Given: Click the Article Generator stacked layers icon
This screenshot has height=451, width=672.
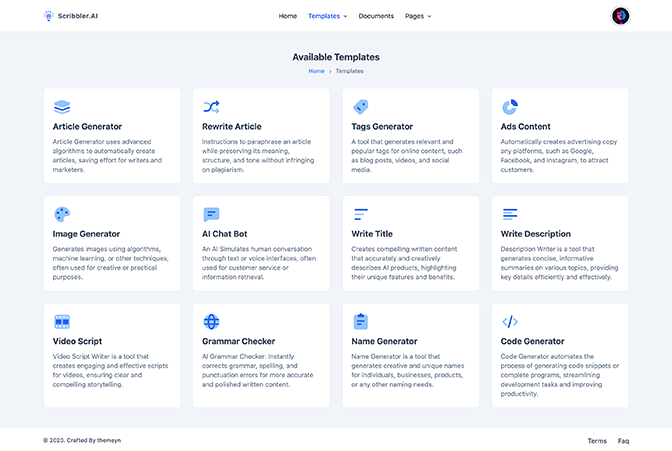Looking at the screenshot, I should 62,107.
